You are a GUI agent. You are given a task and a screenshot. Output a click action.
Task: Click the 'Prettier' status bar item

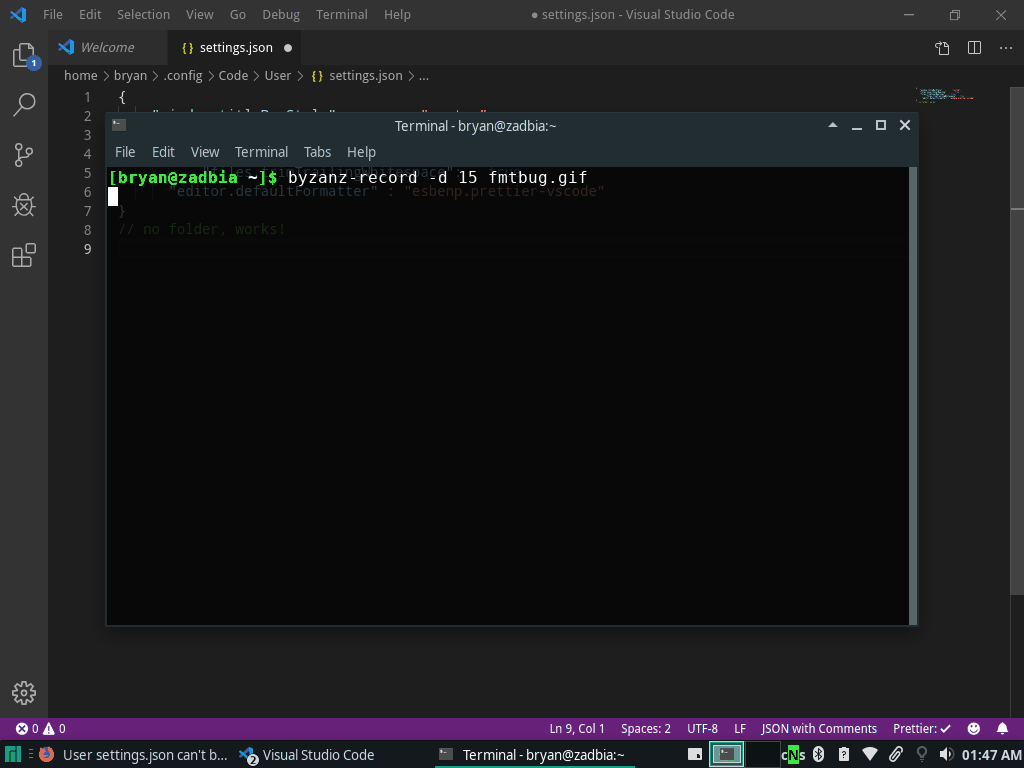point(922,728)
